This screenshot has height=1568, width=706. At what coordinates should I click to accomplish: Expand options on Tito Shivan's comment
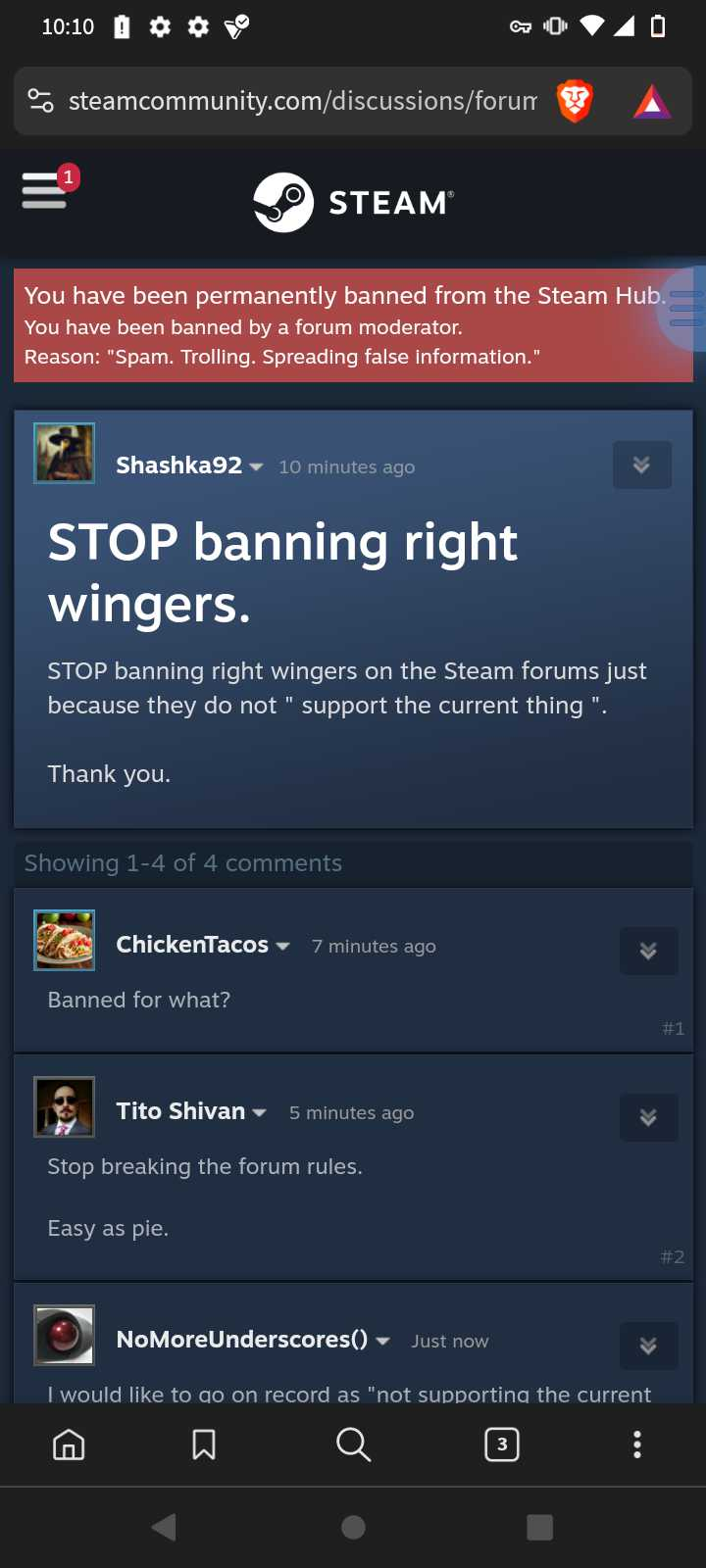(x=648, y=1117)
